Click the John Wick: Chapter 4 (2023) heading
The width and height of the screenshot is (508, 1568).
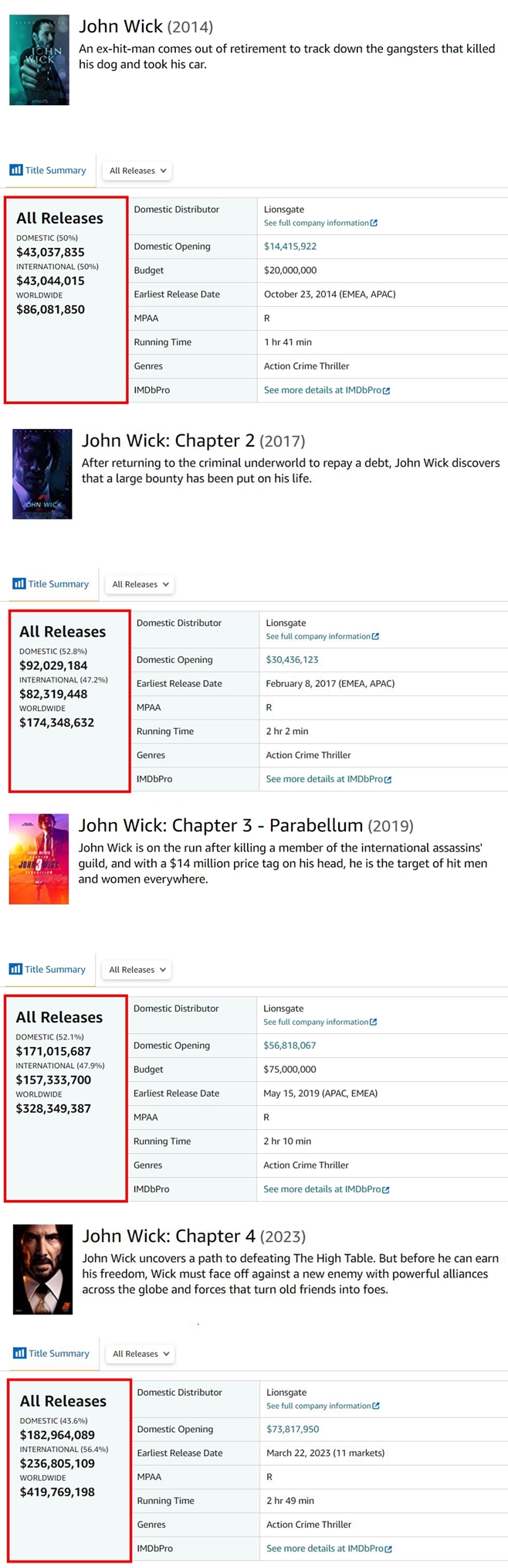coord(194,1236)
